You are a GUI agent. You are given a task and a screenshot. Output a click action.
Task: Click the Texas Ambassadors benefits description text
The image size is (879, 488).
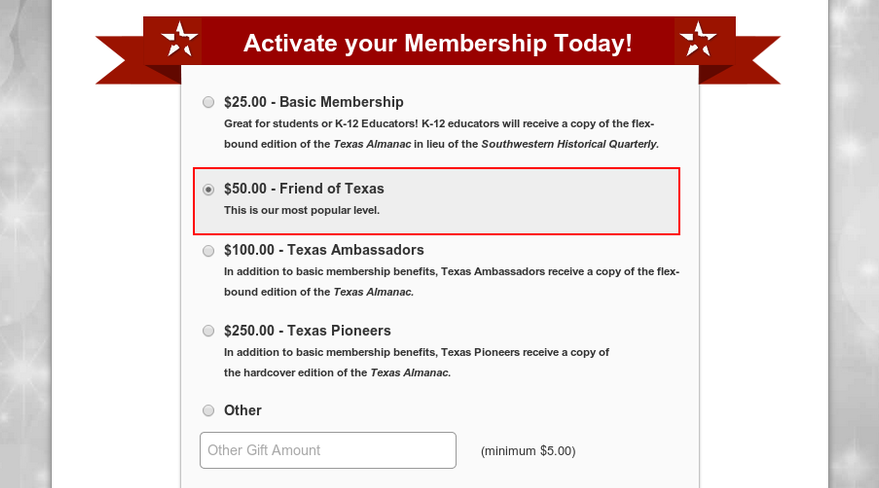(x=451, y=271)
